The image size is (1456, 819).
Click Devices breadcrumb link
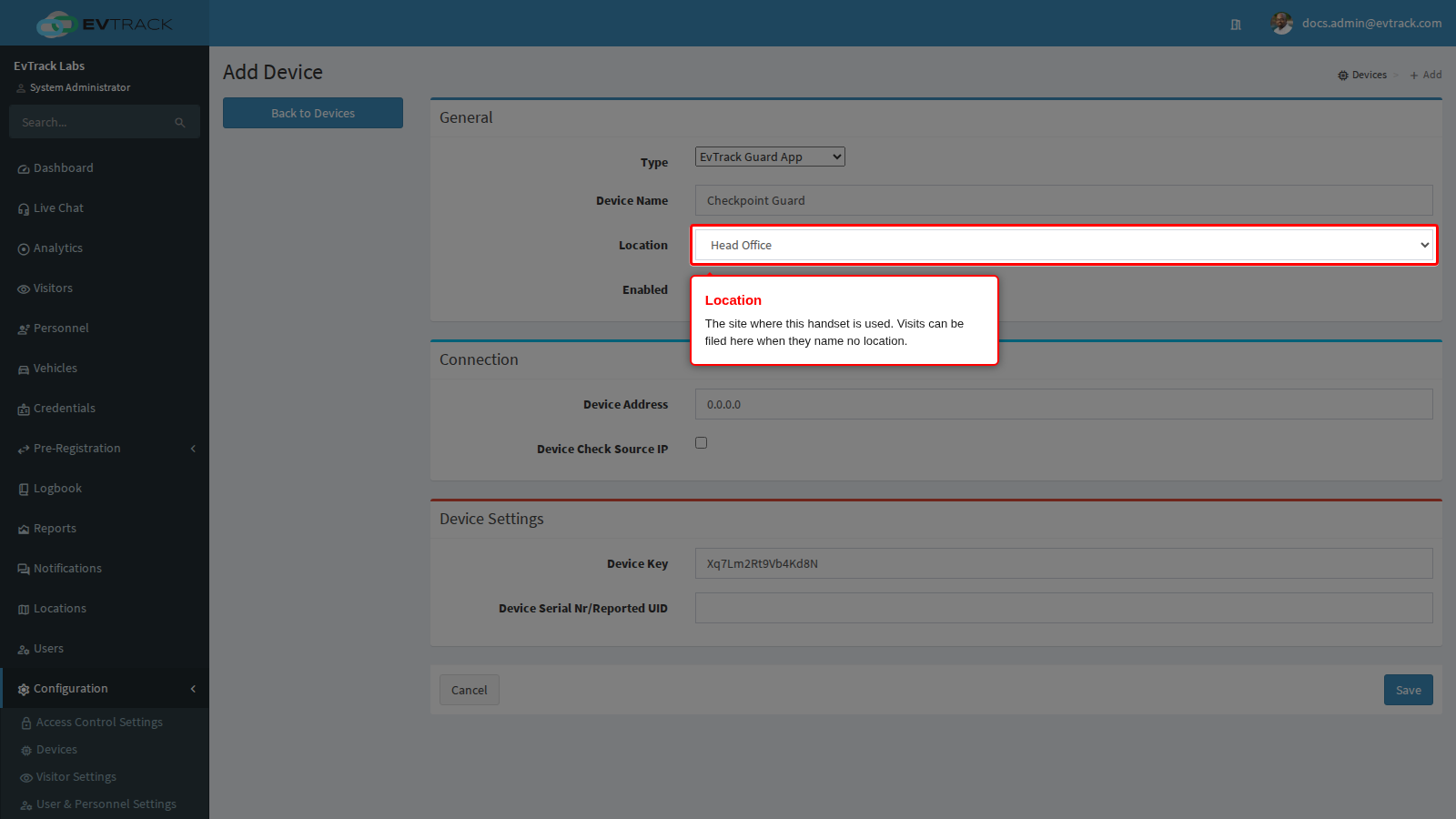pyautogui.click(x=1362, y=75)
